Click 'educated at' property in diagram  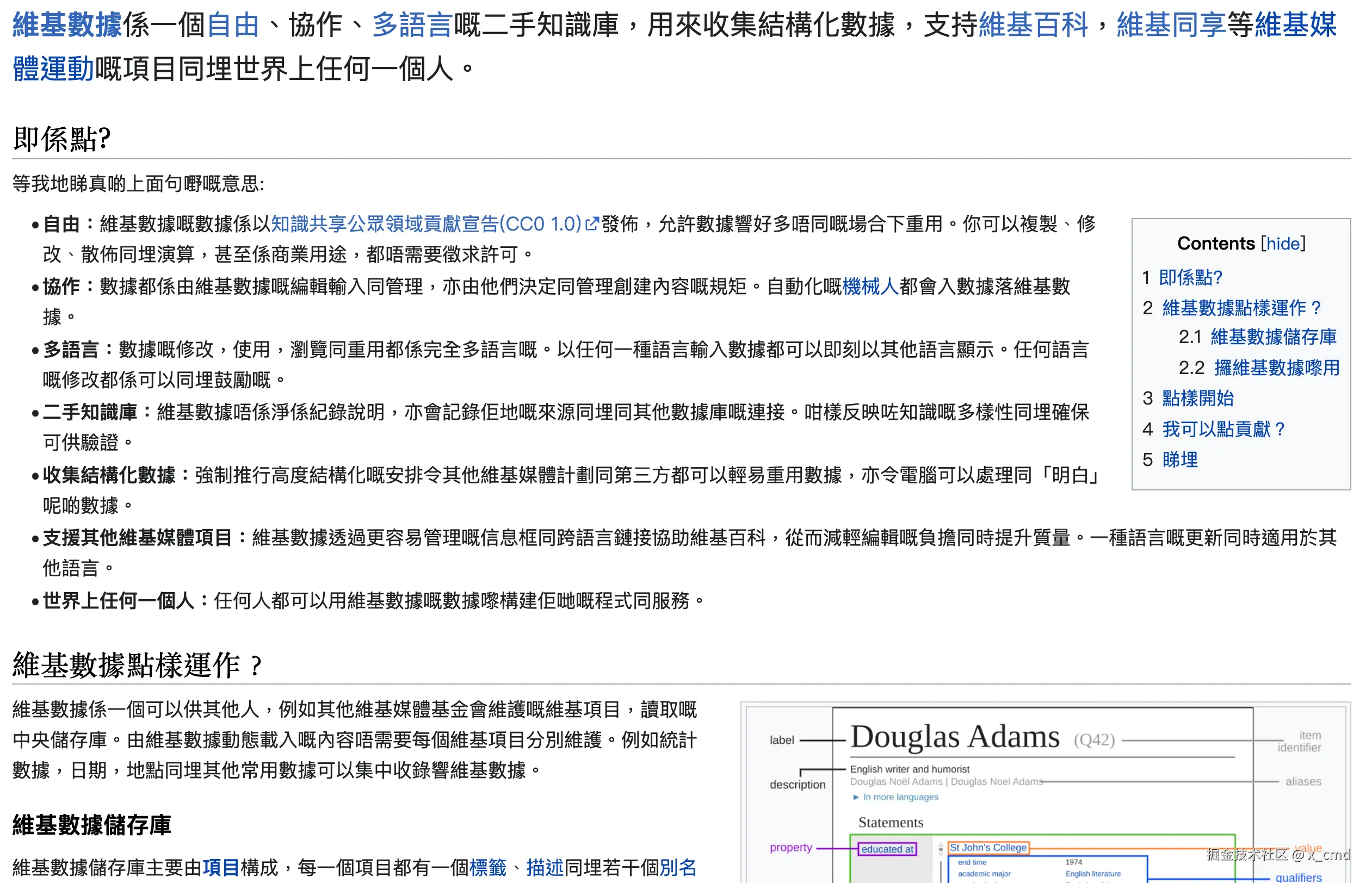887,849
